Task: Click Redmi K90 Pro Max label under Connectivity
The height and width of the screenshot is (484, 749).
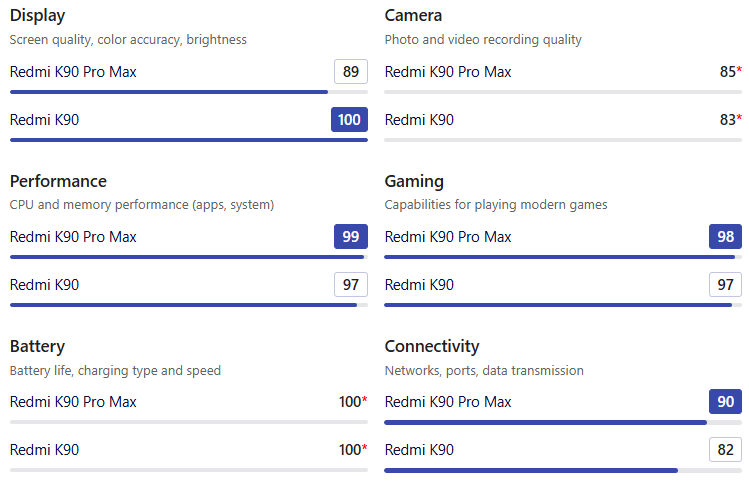Action: point(448,402)
